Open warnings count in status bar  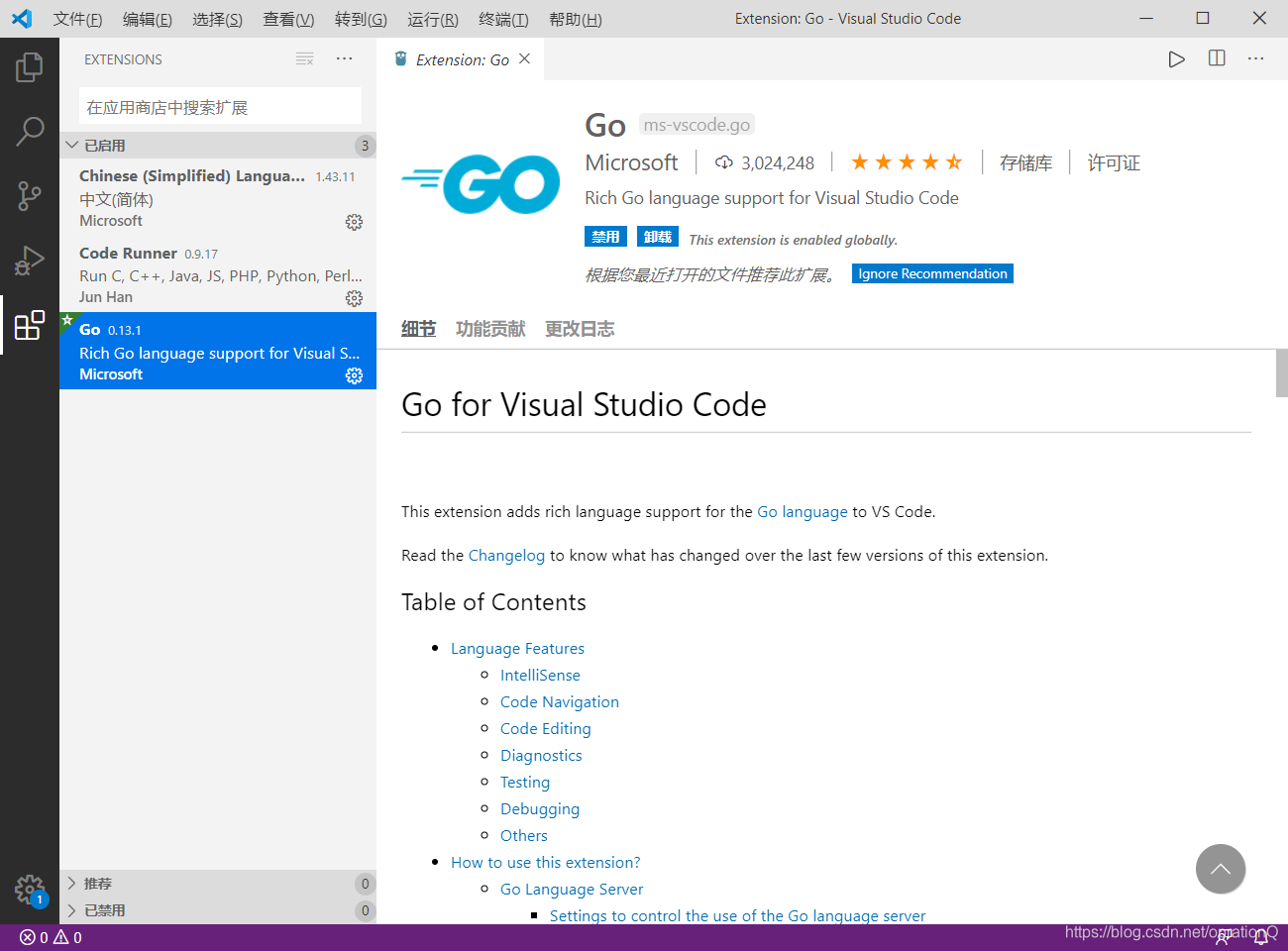pyautogui.click(x=67, y=937)
